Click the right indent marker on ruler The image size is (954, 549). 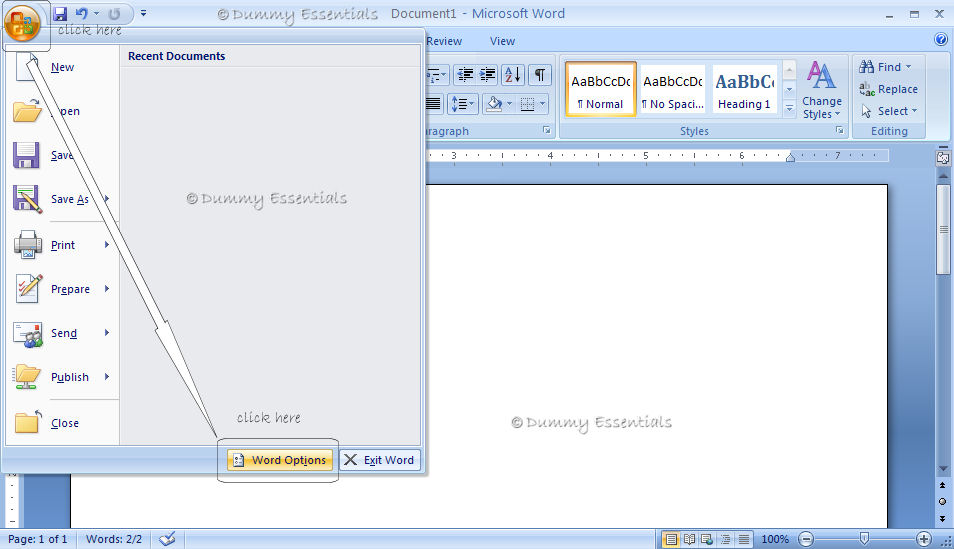790,158
